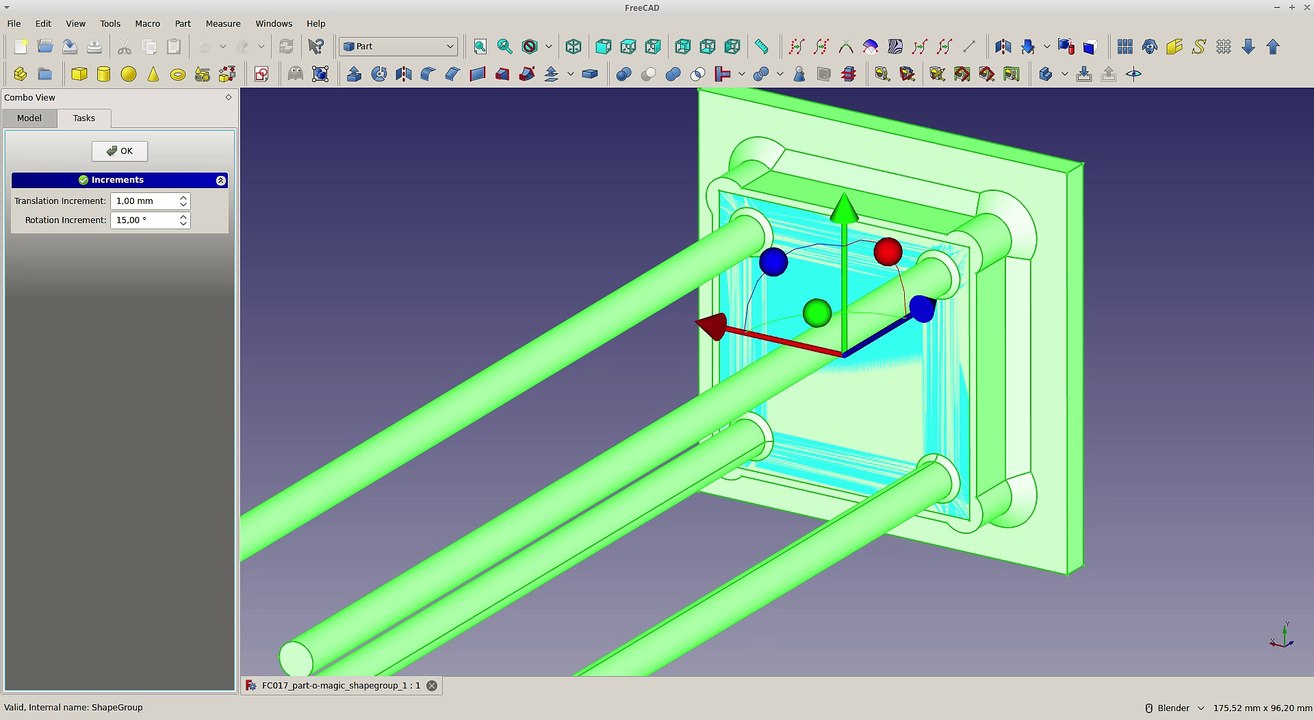Collapse the Increments panel
The height and width of the screenshot is (720, 1314).
[221, 180]
